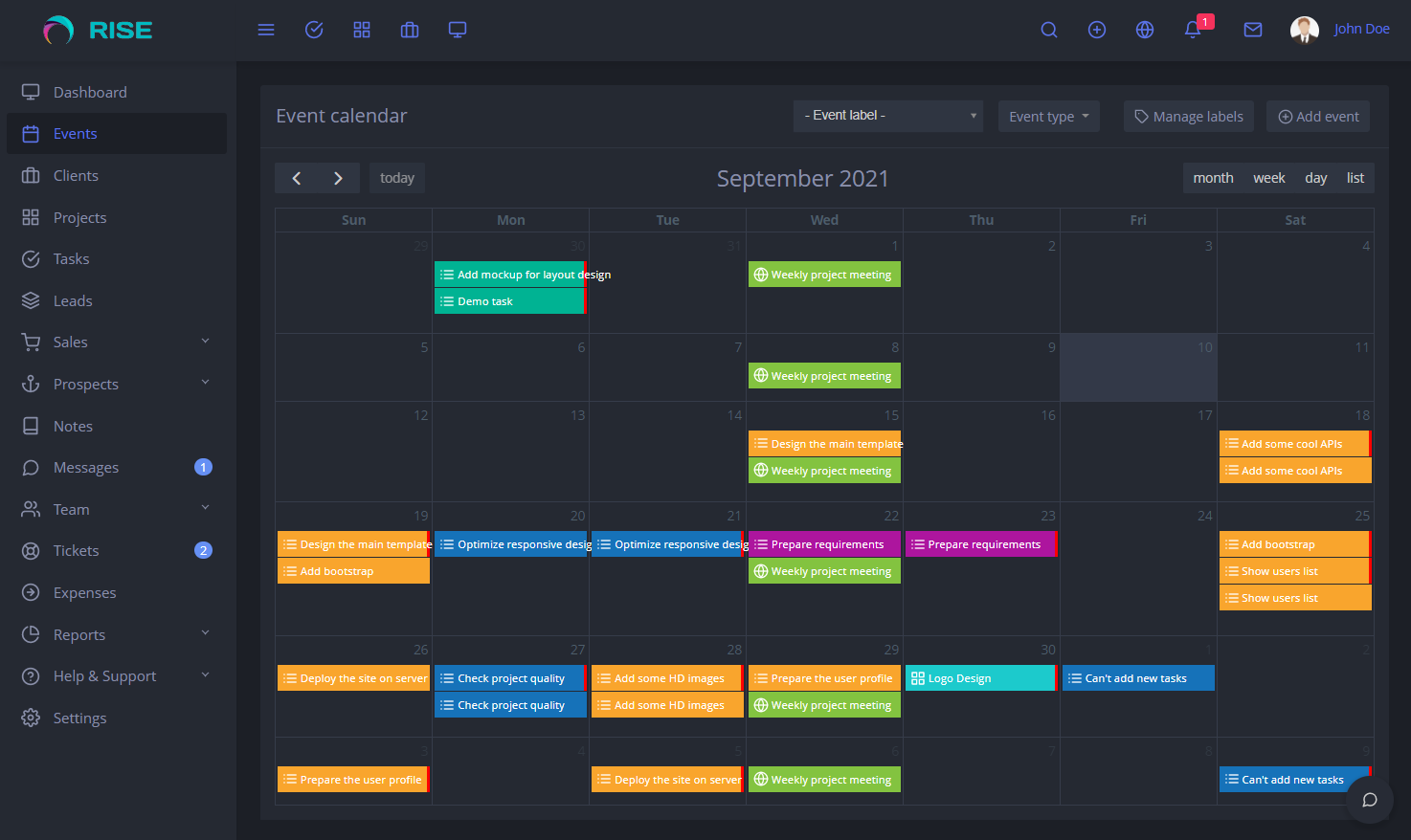Open the Event type dropdown
This screenshot has width=1411, height=840.
click(x=1048, y=116)
